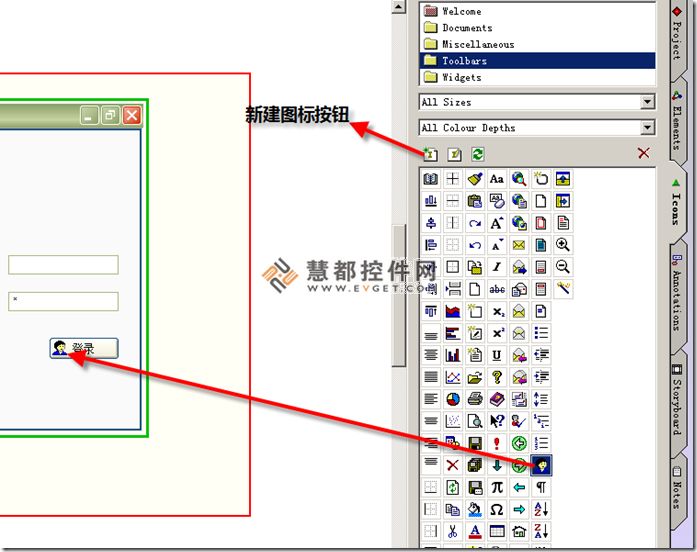Choose the Omega symbol icon

click(x=497, y=509)
